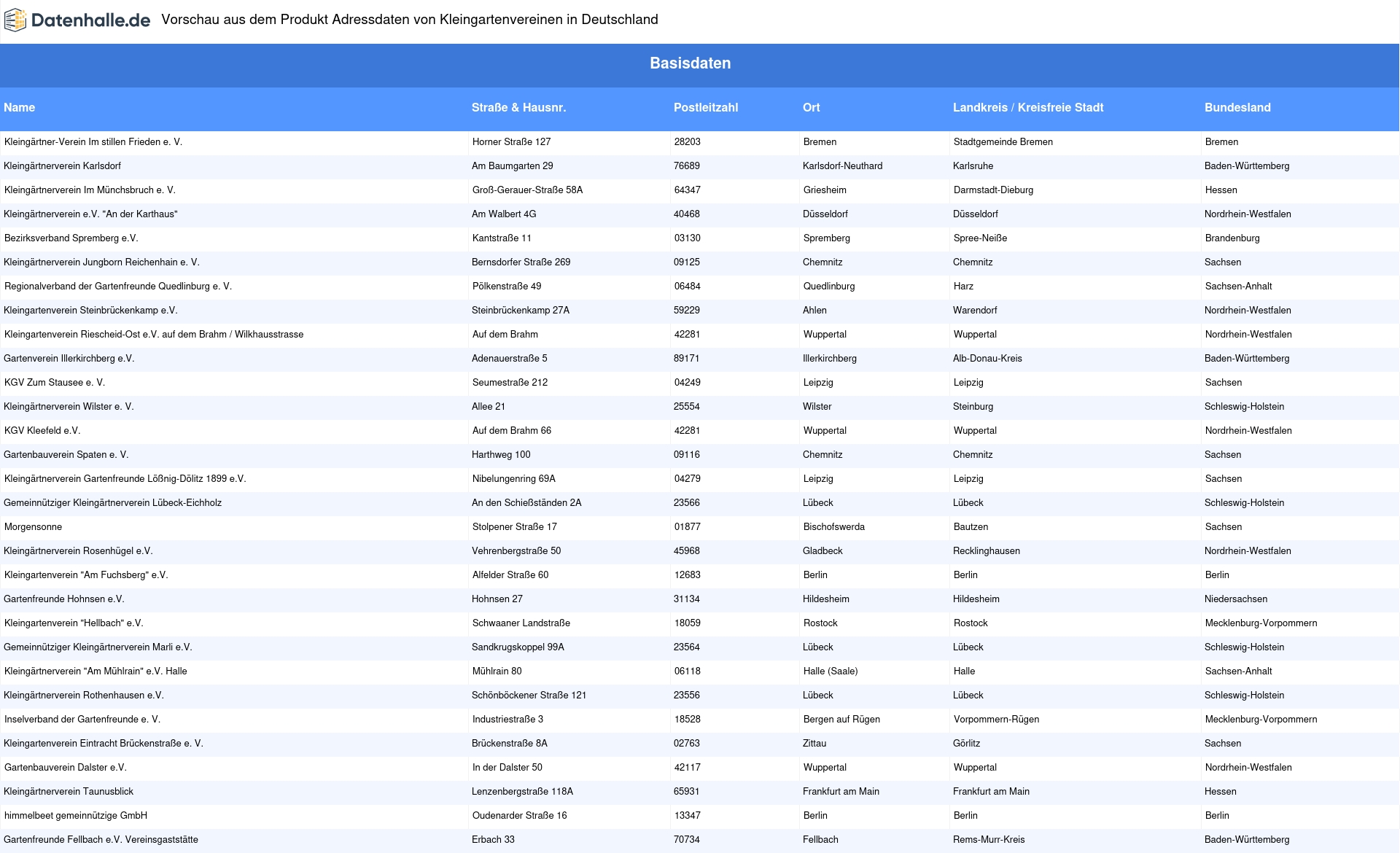Click the Illerkirchberg town cell
The image size is (1400, 853).
(830, 359)
